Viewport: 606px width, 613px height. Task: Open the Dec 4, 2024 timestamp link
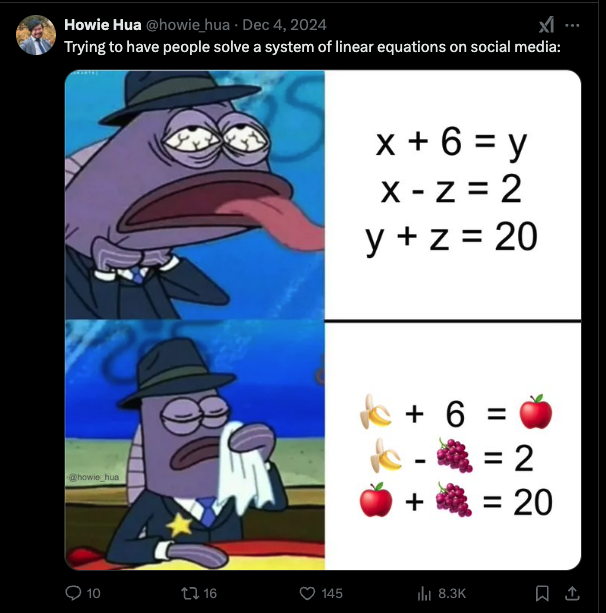tap(285, 25)
